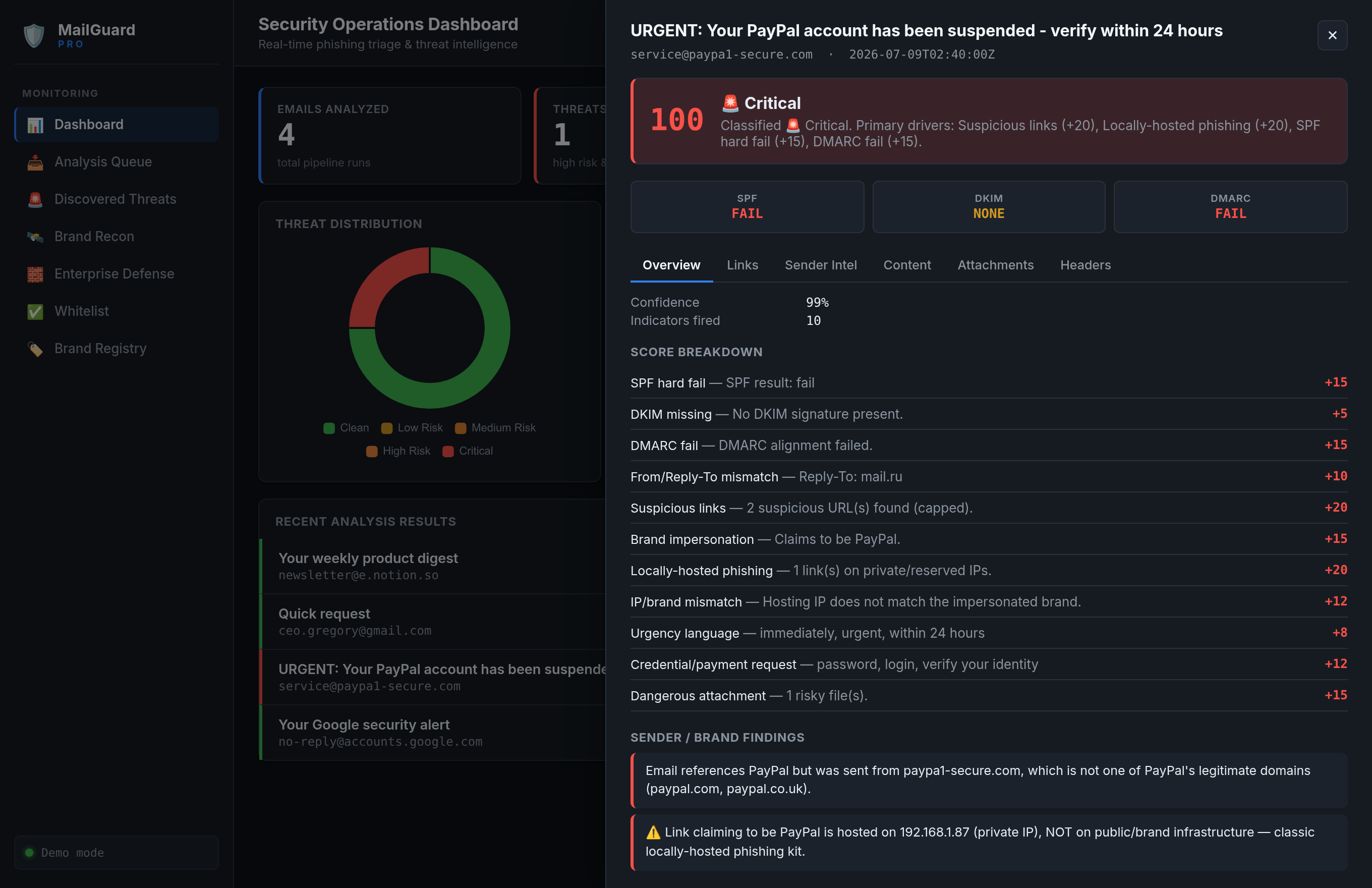The image size is (1372, 888).
Task: Click the Whitelist green checkmark icon
Action: point(35,311)
